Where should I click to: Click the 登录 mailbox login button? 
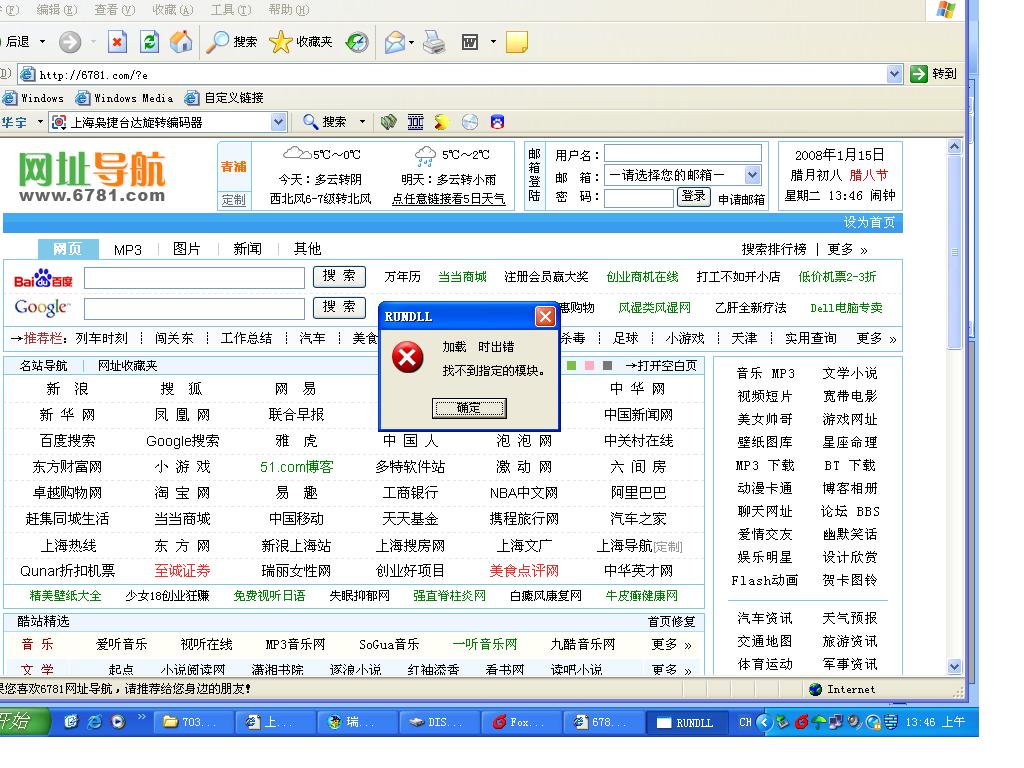click(693, 197)
